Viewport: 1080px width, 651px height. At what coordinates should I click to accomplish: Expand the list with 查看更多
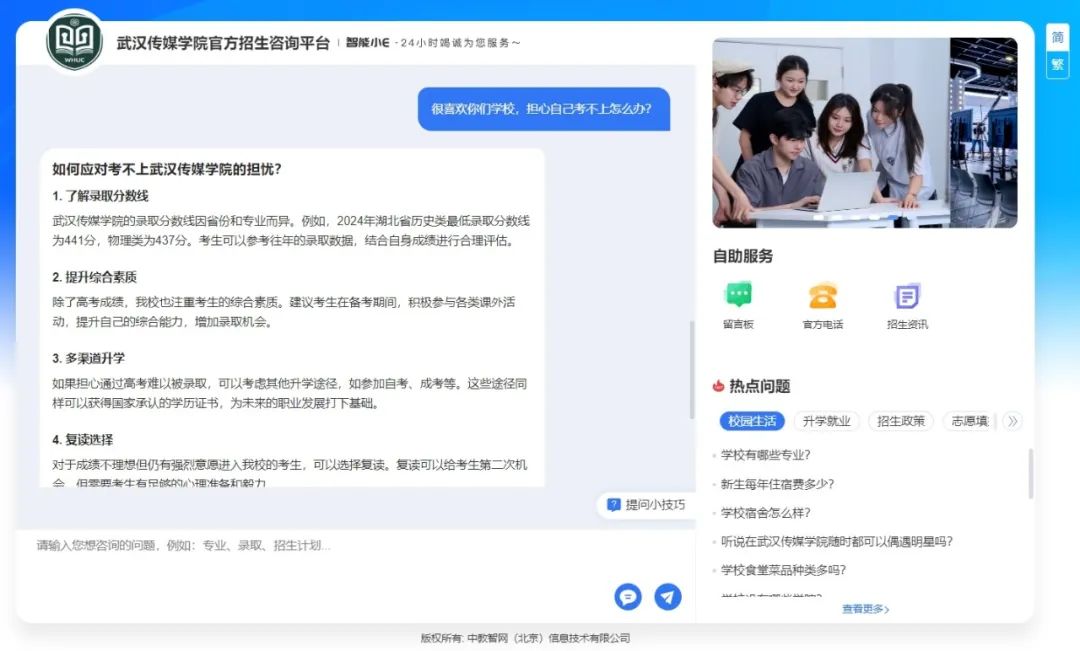(x=865, y=609)
